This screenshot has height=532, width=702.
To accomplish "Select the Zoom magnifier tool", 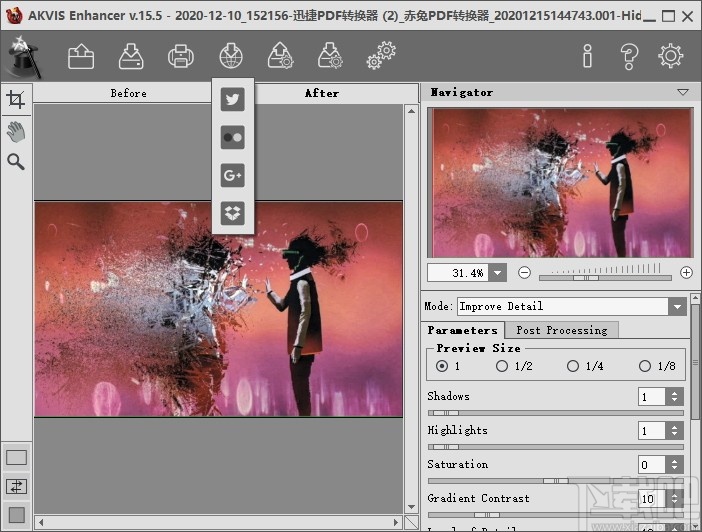I will click(x=16, y=162).
